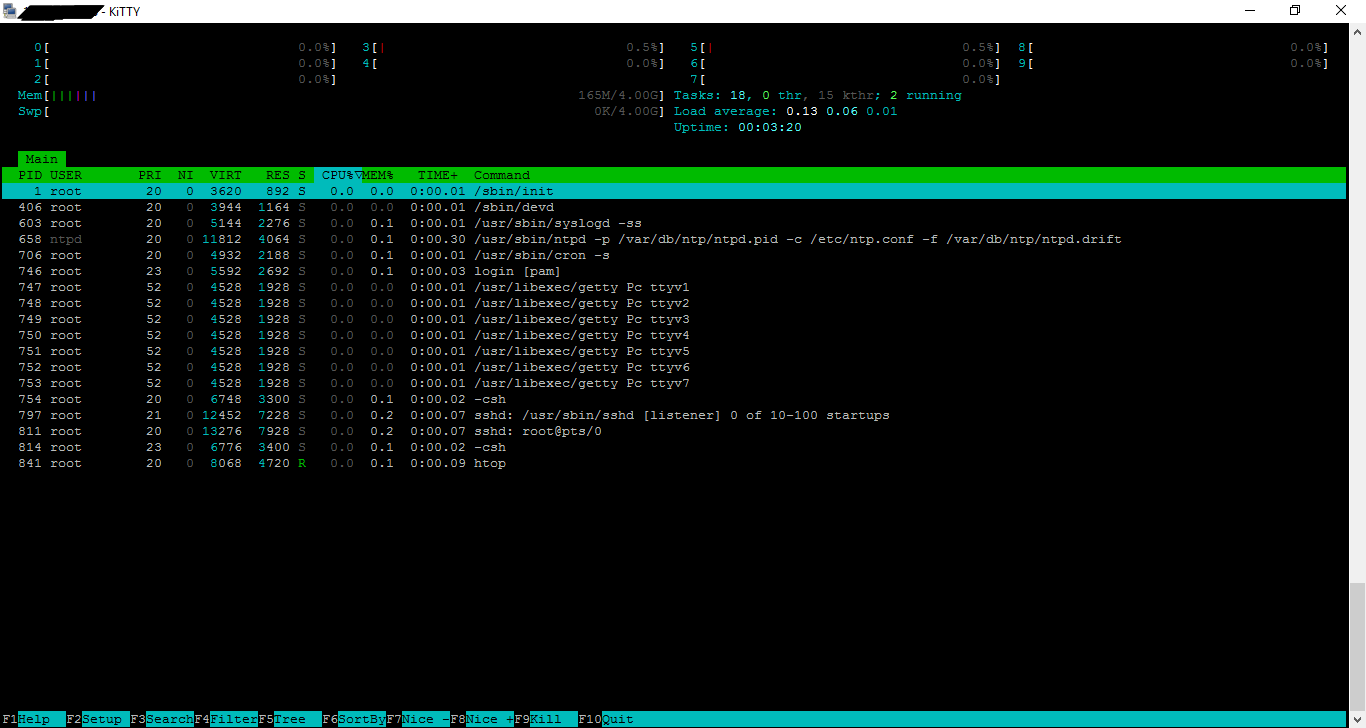Viewport: 1366px width, 728px height.
Task: Click the Command column header
Action: click(x=502, y=175)
